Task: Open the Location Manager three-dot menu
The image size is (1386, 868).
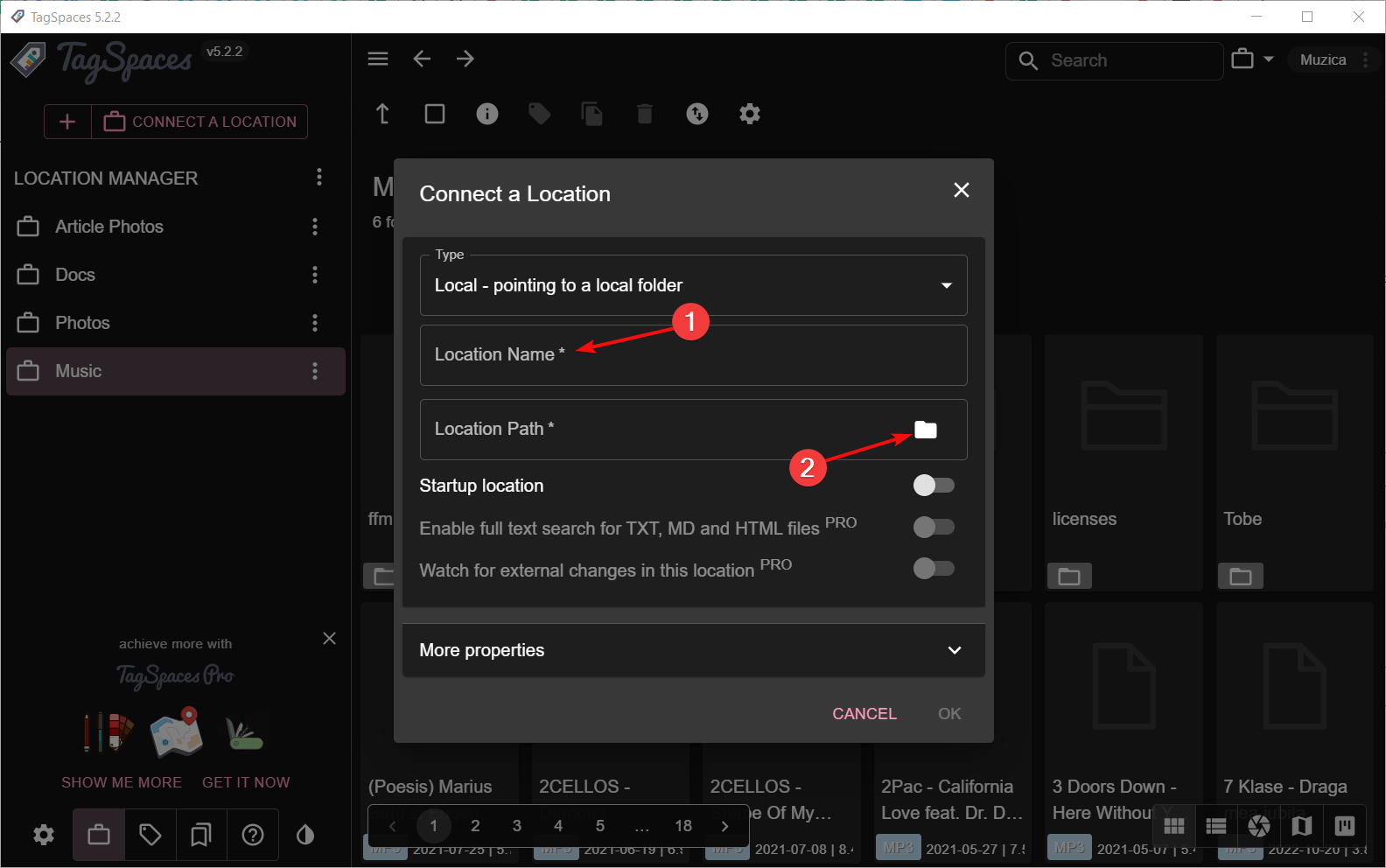Action: 319,178
